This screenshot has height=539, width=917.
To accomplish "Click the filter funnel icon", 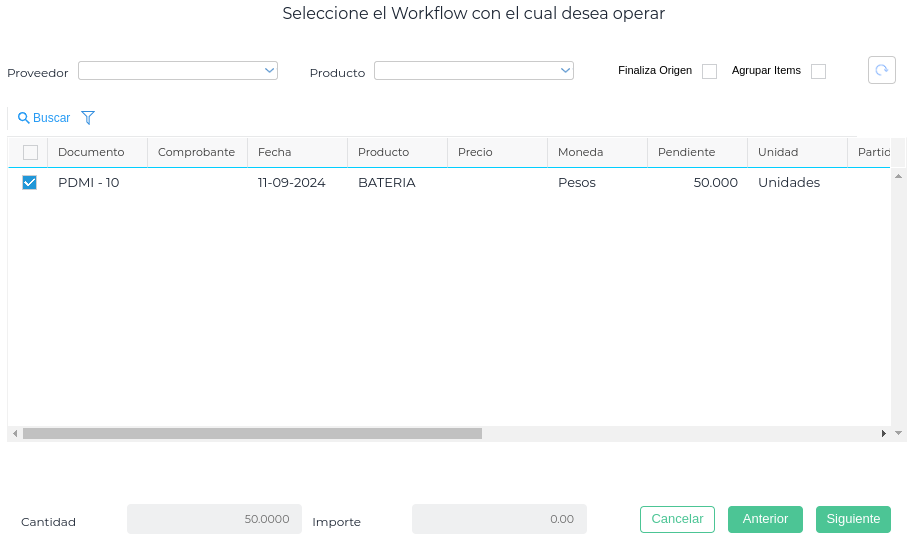I will (88, 118).
